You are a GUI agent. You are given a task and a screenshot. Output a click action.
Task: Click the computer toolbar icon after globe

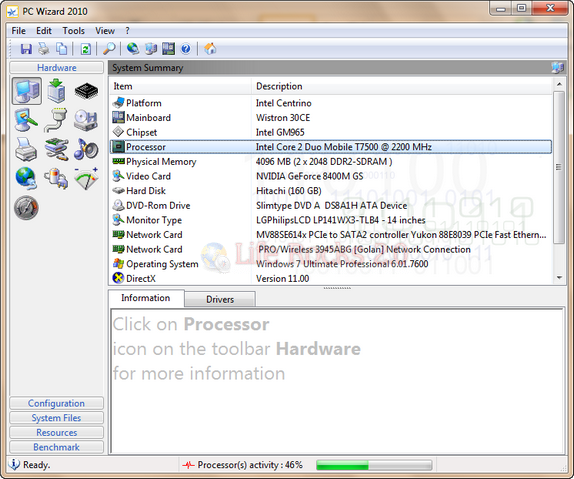pyautogui.click(x=151, y=49)
